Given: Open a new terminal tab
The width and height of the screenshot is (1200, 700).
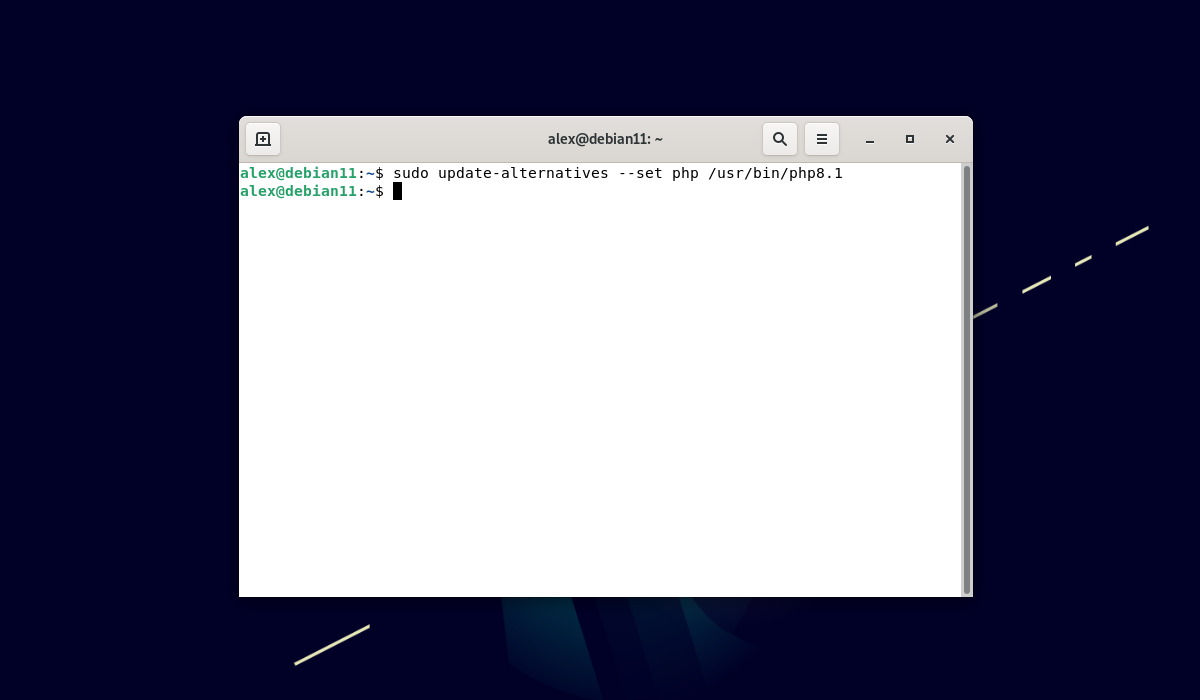Looking at the screenshot, I should click(263, 139).
